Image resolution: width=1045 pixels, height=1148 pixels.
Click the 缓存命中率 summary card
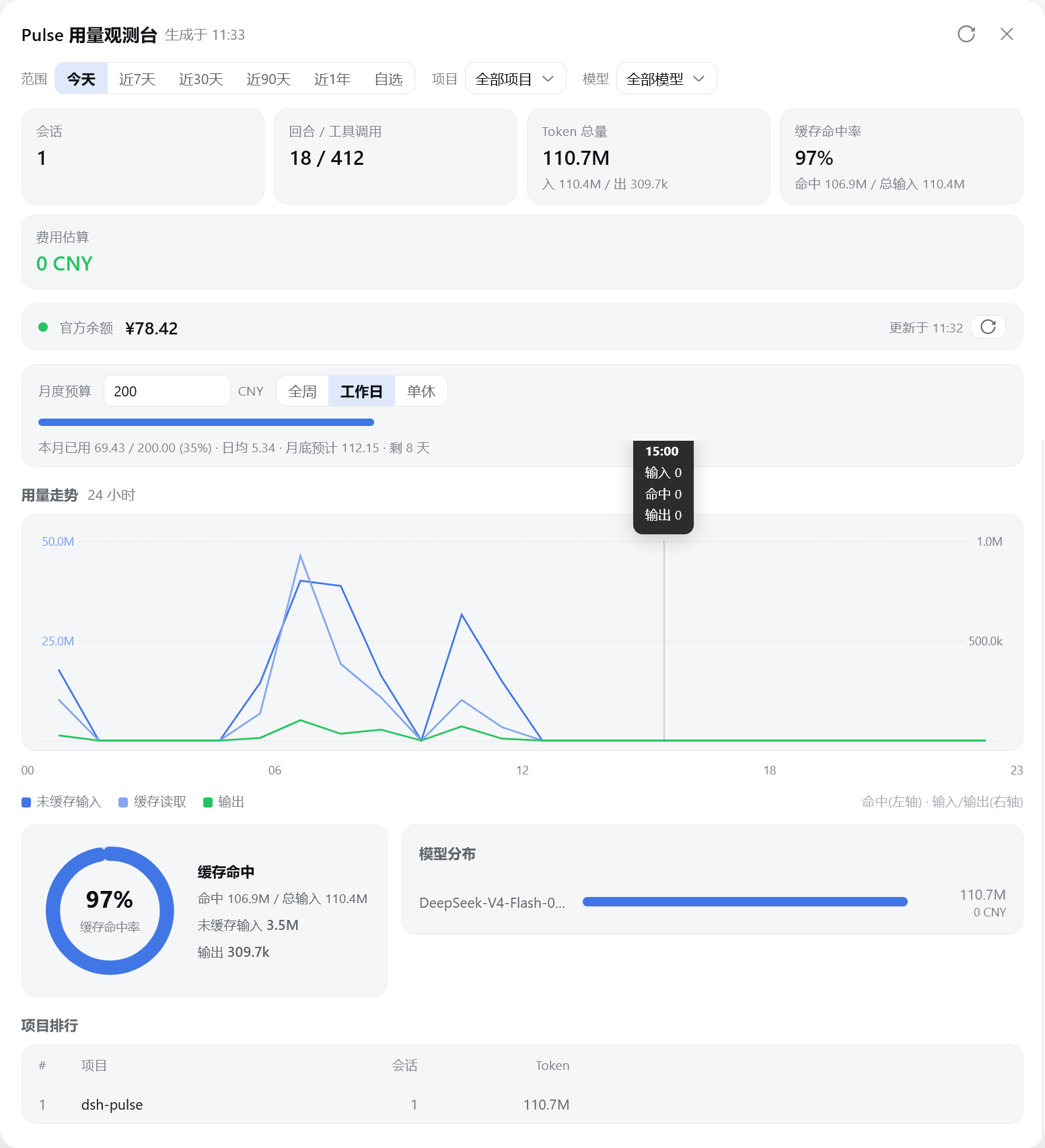[x=901, y=156]
